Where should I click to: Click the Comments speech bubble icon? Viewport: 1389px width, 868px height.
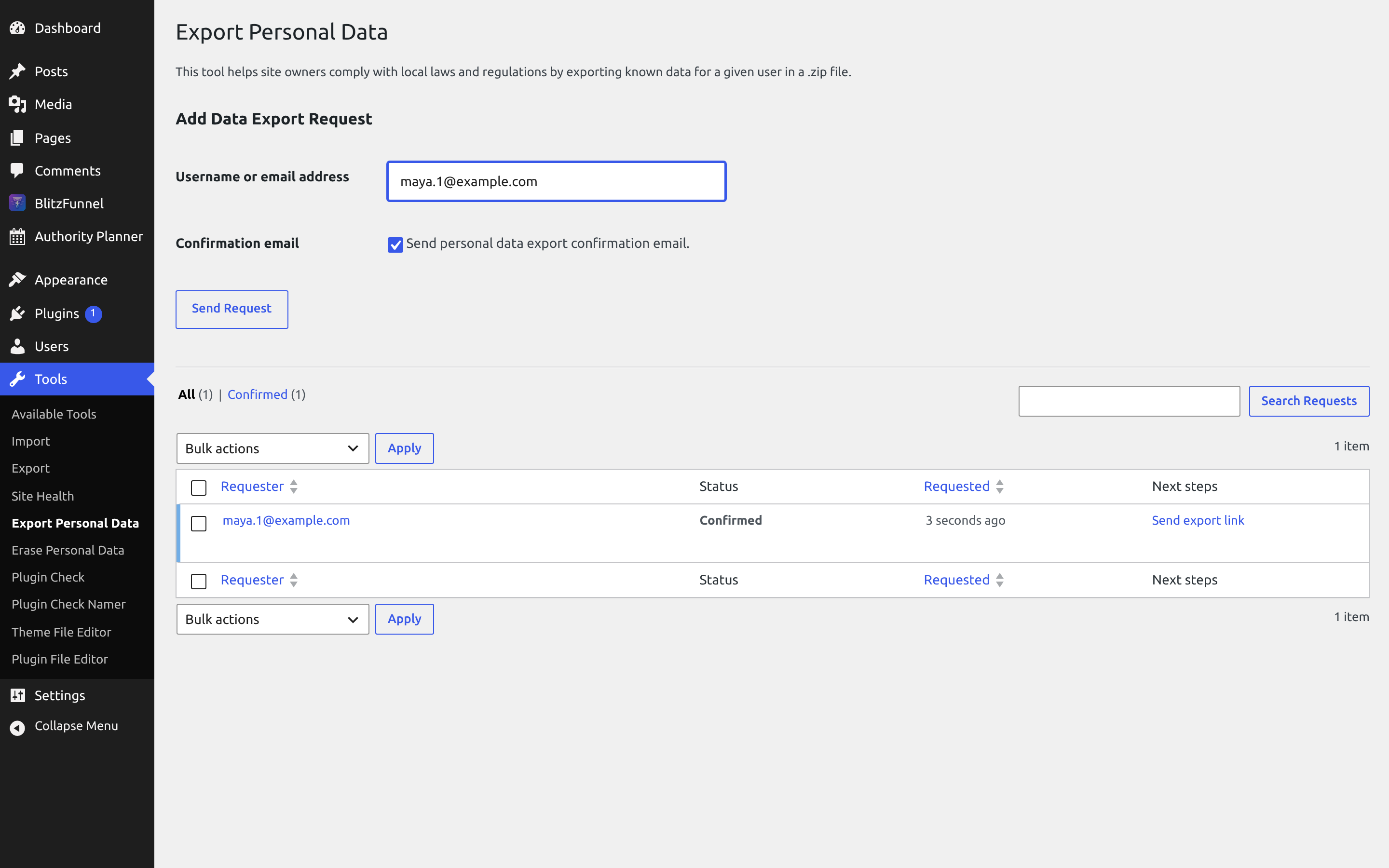(x=17, y=171)
